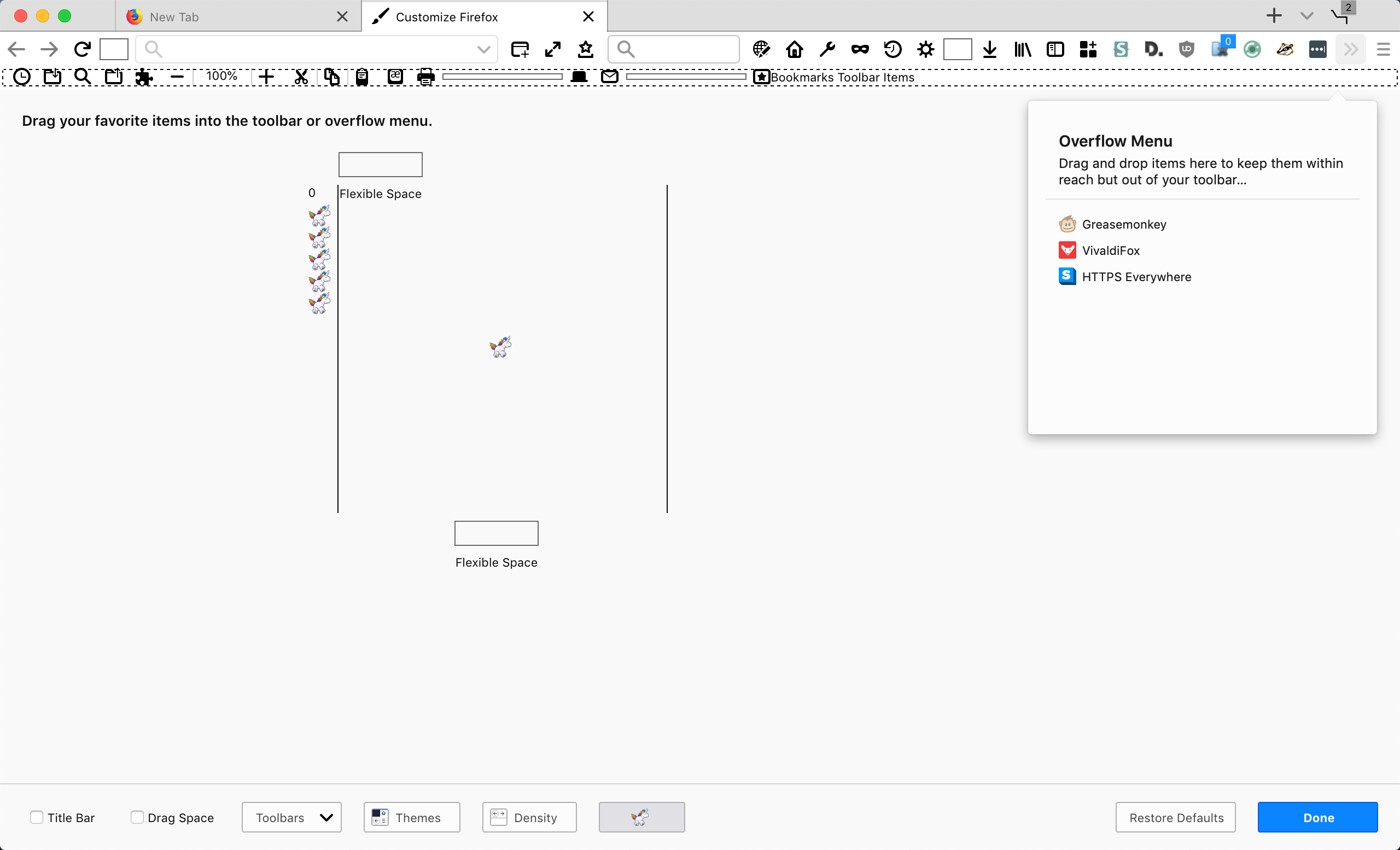Click the Reload page icon
This screenshot has height=850, width=1400.
[x=83, y=49]
